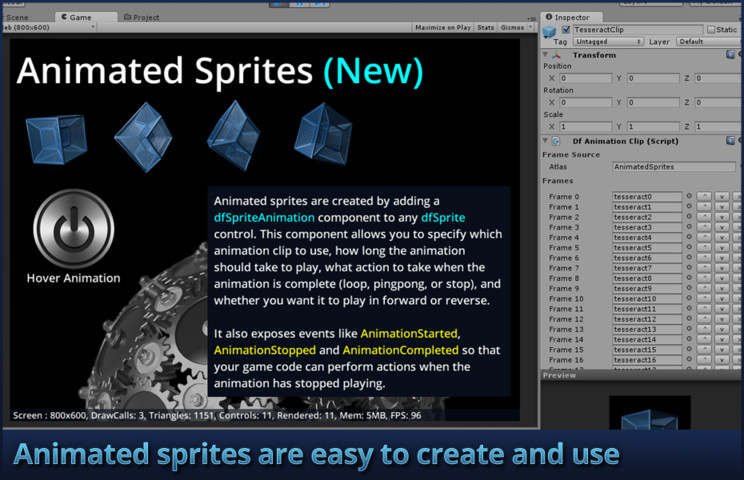Move Frame 8 up with arrow button
The height and width of the screenshot is (480, 744).
pos(704,278)
